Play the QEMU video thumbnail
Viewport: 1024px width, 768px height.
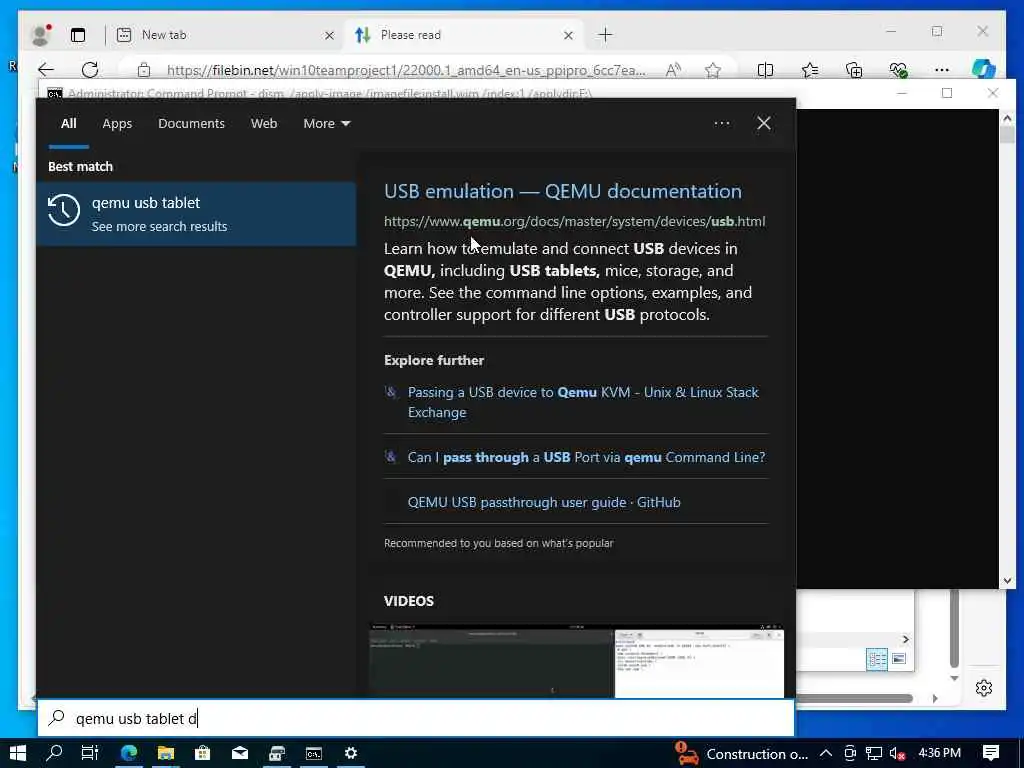576,661
